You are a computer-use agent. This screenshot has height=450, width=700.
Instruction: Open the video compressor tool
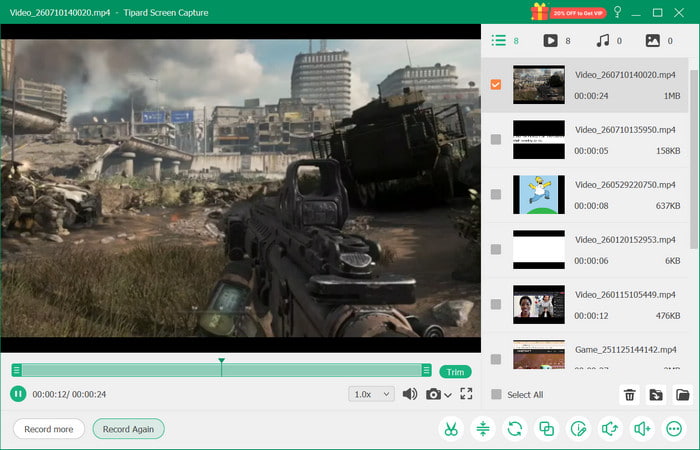pos(483,429)
